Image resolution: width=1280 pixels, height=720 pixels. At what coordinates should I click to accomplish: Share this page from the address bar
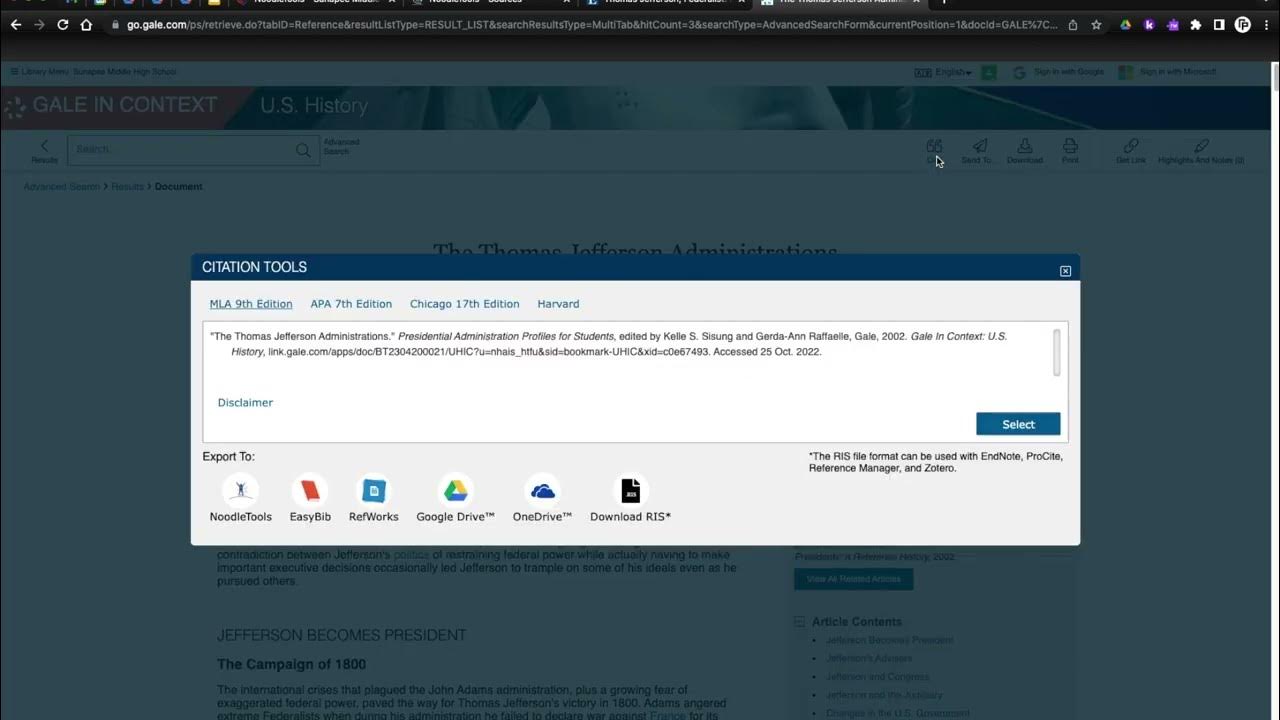tap(1073, 25)
